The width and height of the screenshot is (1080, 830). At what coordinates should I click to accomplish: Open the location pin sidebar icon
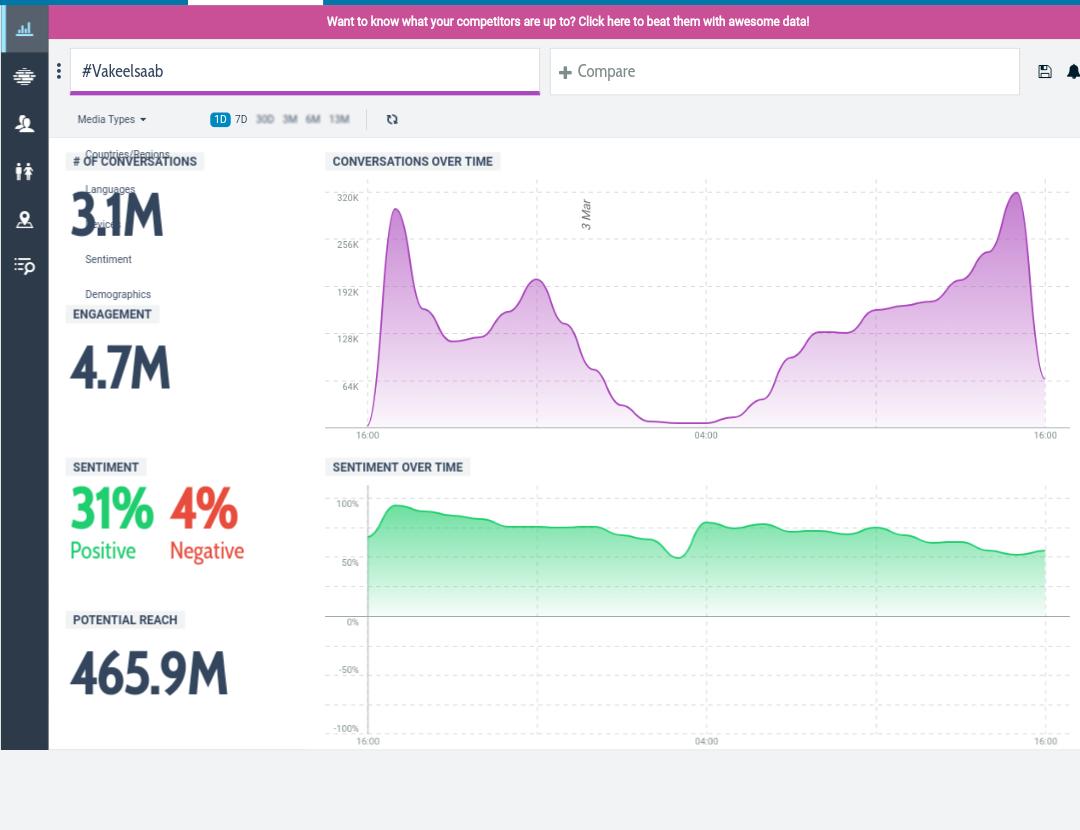tap(24, 219)
